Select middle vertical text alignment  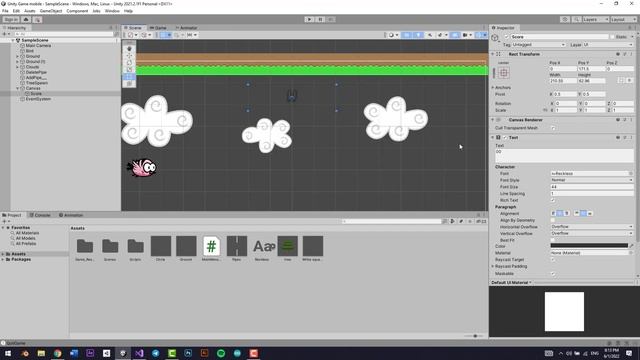pyautogui.click(x=583, y=213)
